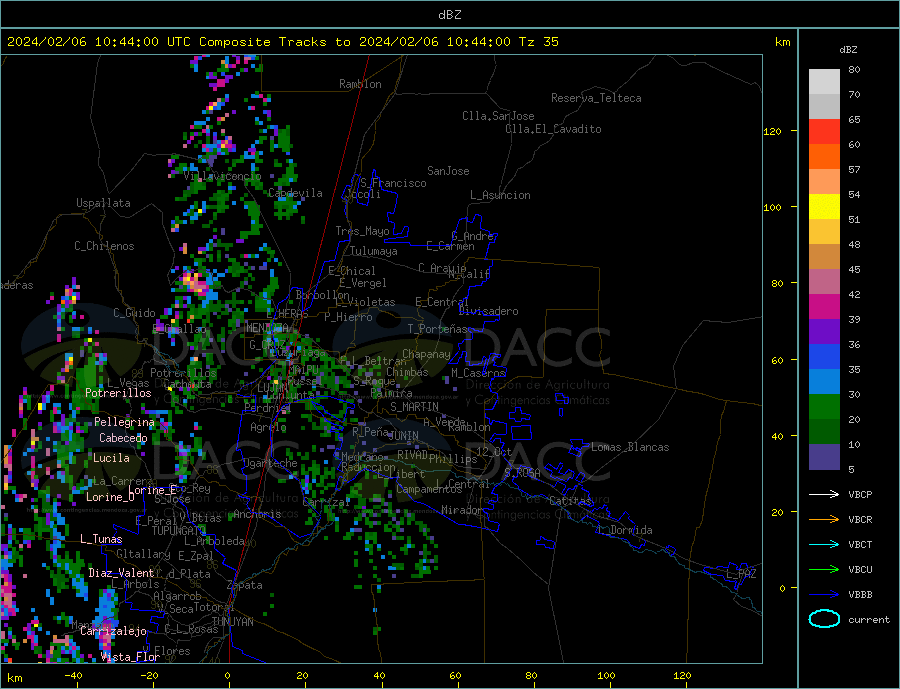This screenshot has height=689, width=900.
Task: Click the 'VBCT' legend label
Action: (860, 544)
